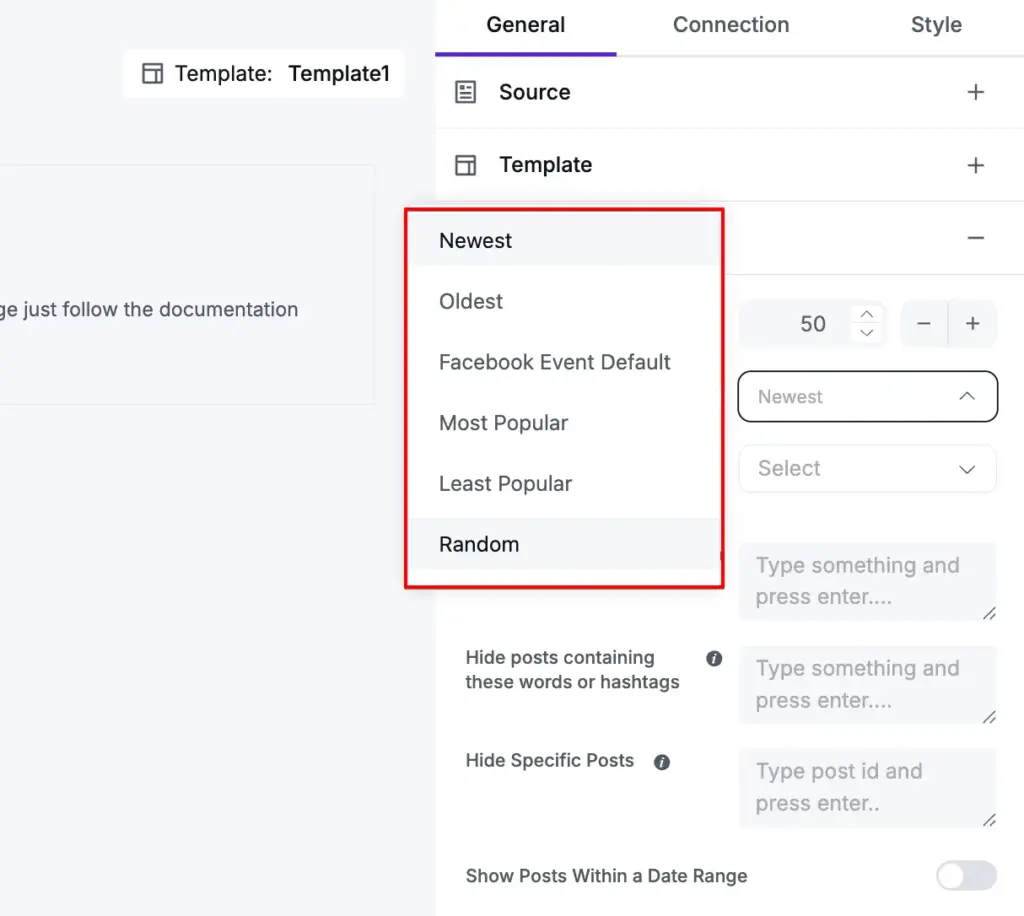1024x916 pixels.
Task: Click the plus button next to the post count
Action: (971, 324)
